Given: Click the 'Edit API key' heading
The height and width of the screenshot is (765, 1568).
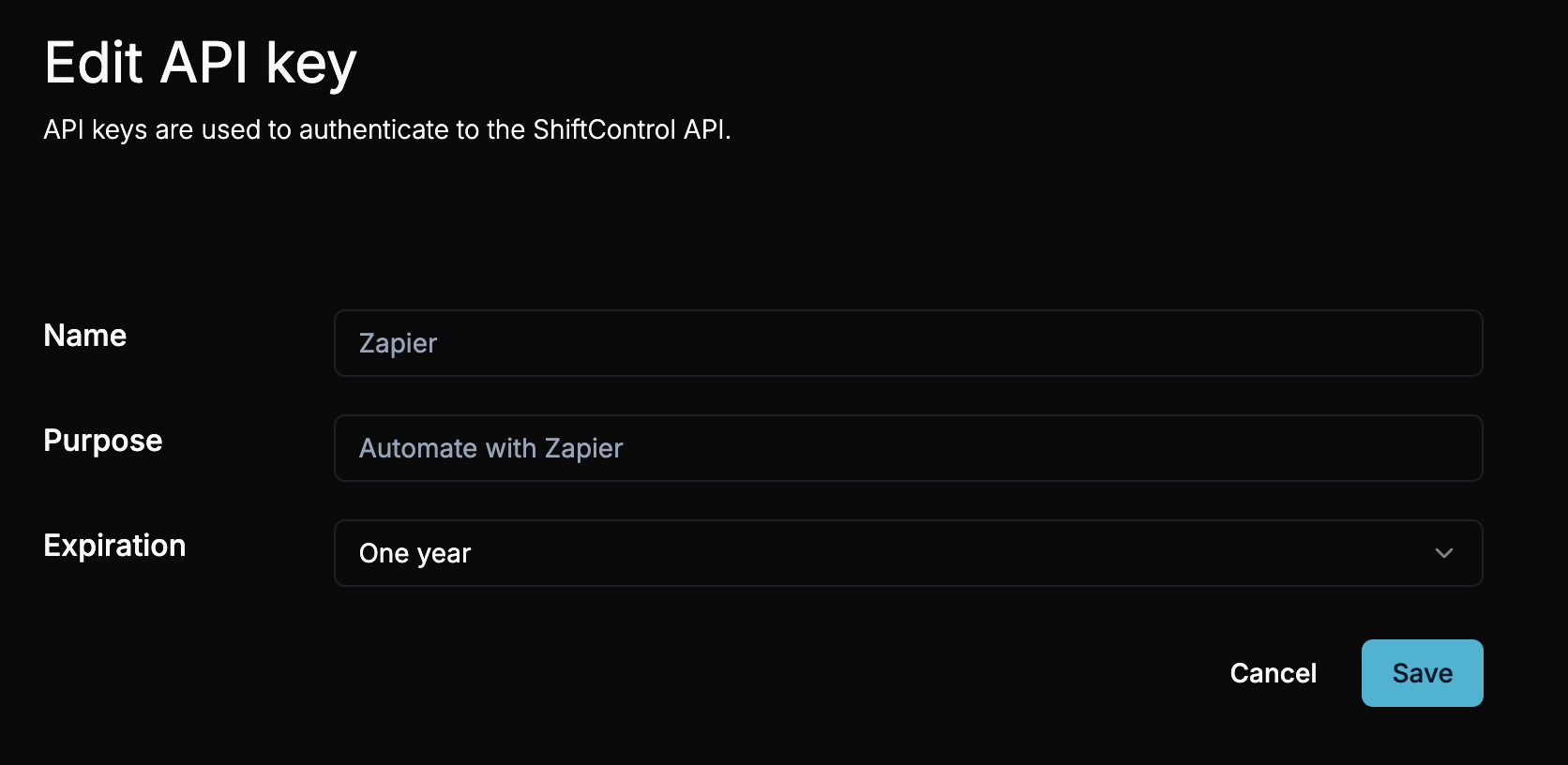Looking at the screenshot, I should click(x=201, y=64).
